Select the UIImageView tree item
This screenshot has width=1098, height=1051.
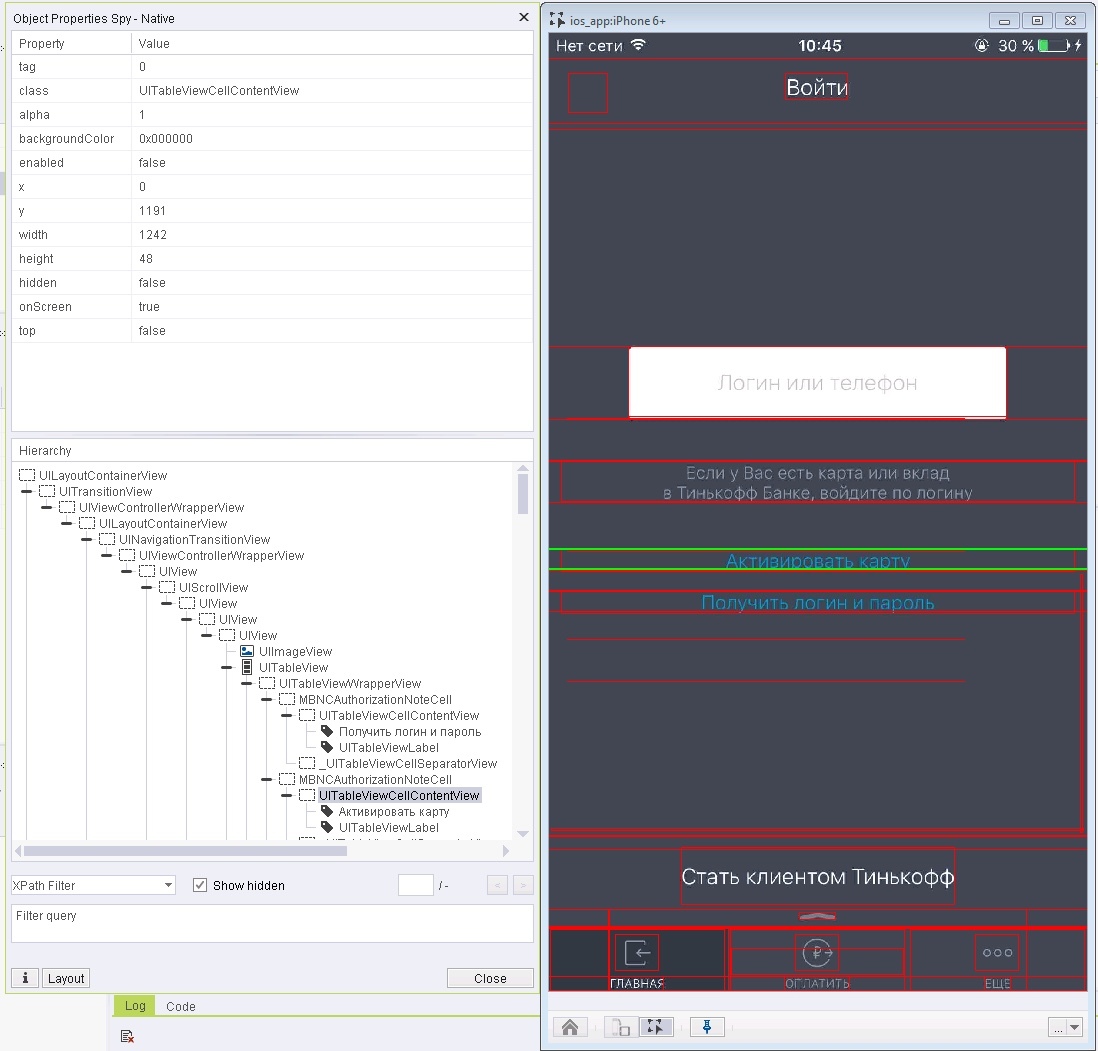pos(295,651)
